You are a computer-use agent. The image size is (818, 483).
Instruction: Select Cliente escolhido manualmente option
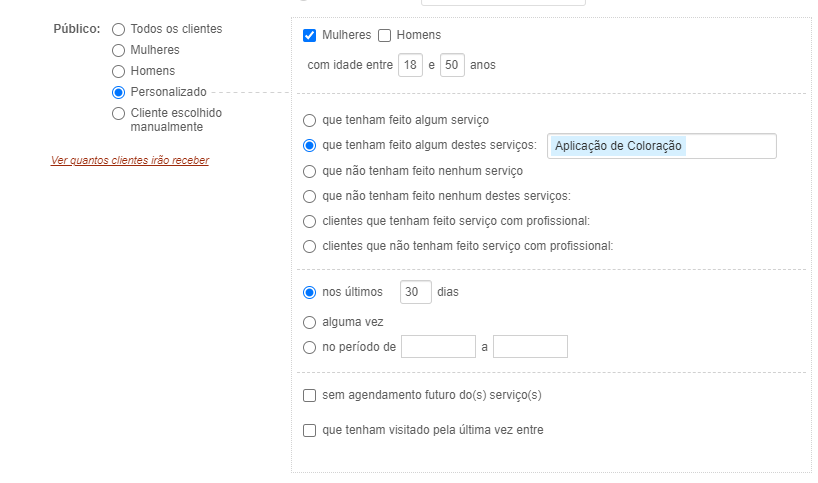point(118,114)
